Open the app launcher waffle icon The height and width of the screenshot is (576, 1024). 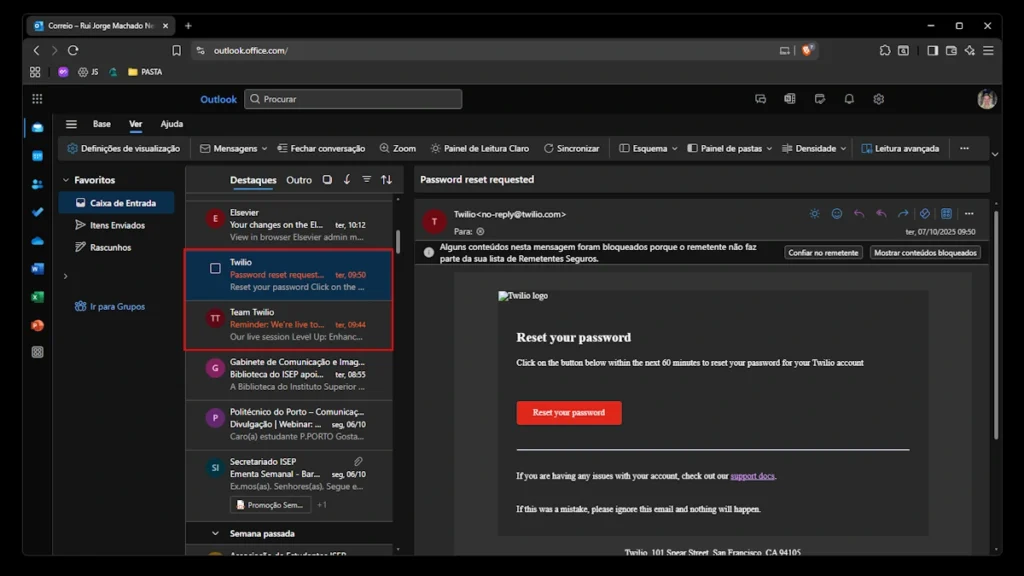[x=37, y=99]
